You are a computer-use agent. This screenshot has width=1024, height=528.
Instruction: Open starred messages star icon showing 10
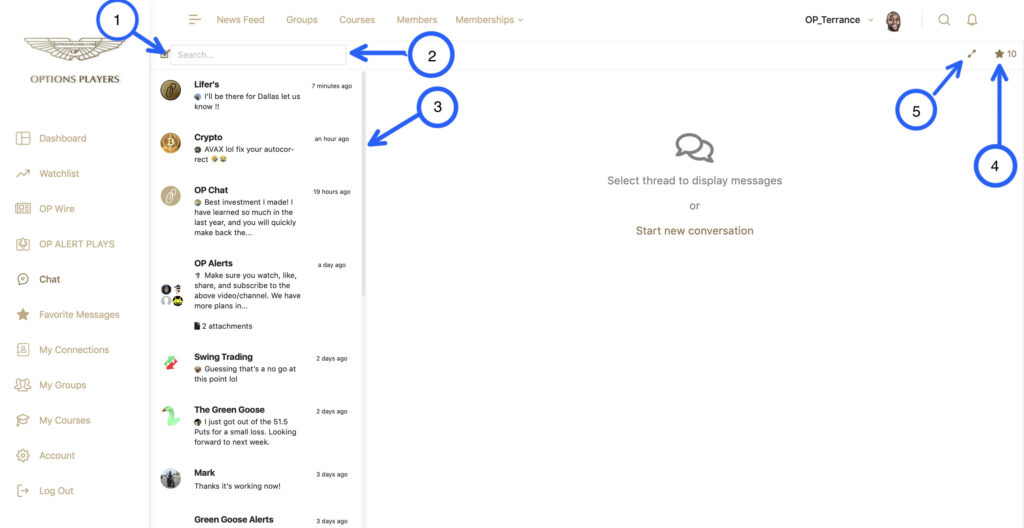click(x=1005, y=54)
